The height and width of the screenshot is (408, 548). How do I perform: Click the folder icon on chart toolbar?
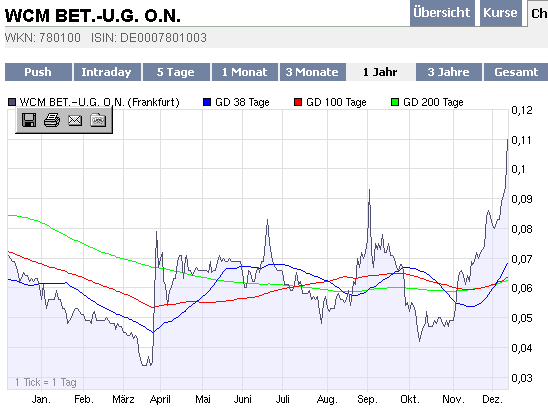click(98, 120)
